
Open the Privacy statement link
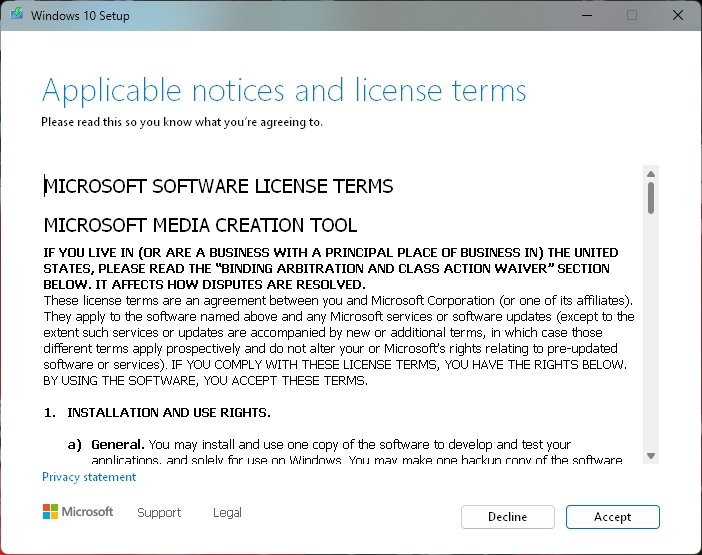coord(89,477)
